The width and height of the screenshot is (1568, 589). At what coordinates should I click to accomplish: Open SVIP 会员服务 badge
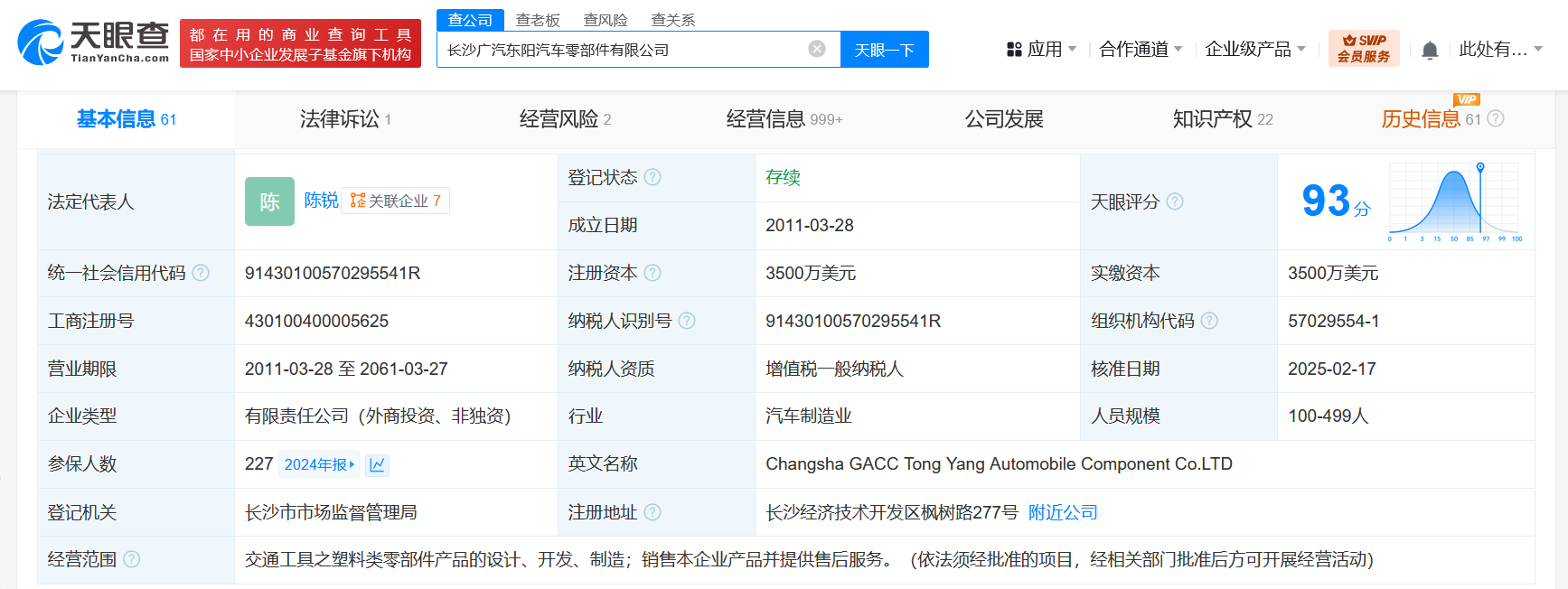1364,49
